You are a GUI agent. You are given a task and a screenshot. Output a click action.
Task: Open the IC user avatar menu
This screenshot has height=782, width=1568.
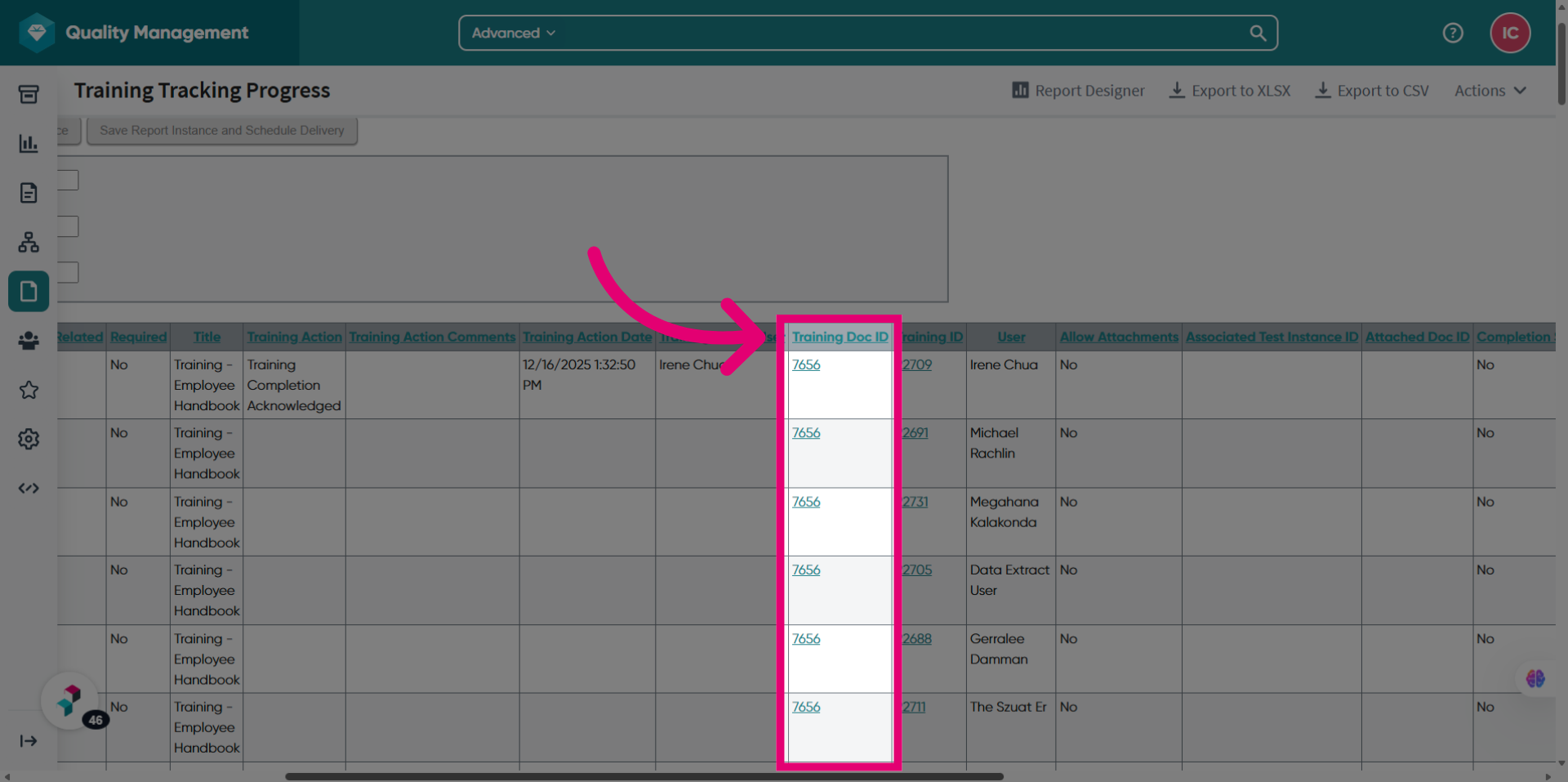click(x=1510, y=33)
